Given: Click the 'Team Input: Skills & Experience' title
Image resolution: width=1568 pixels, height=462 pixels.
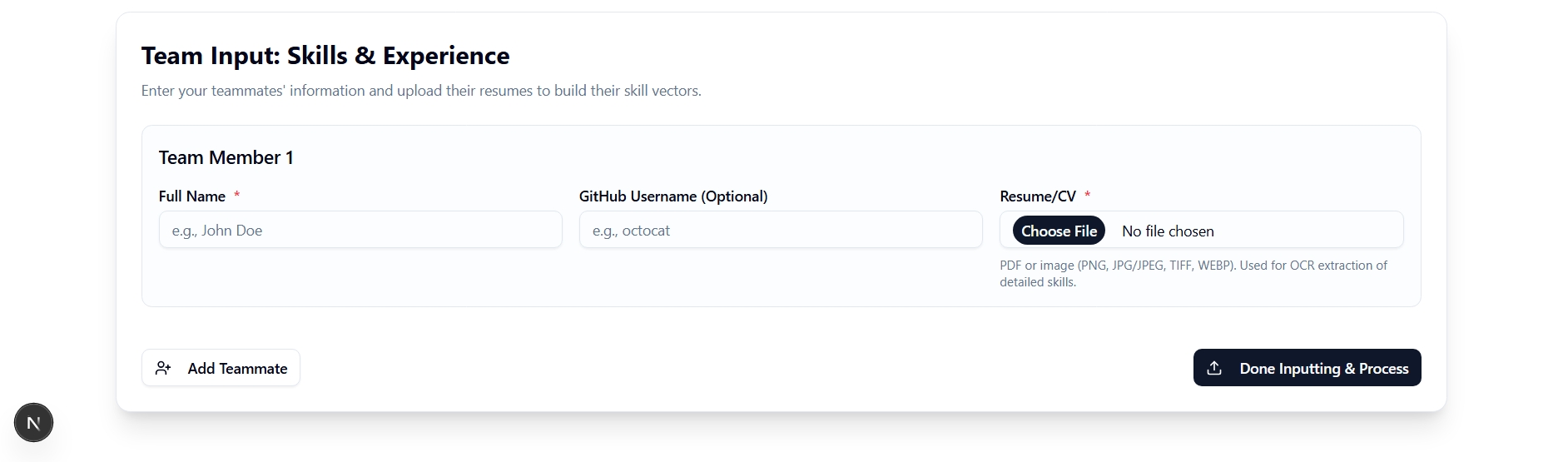Looking at the screenshot, I should point(325,56).
